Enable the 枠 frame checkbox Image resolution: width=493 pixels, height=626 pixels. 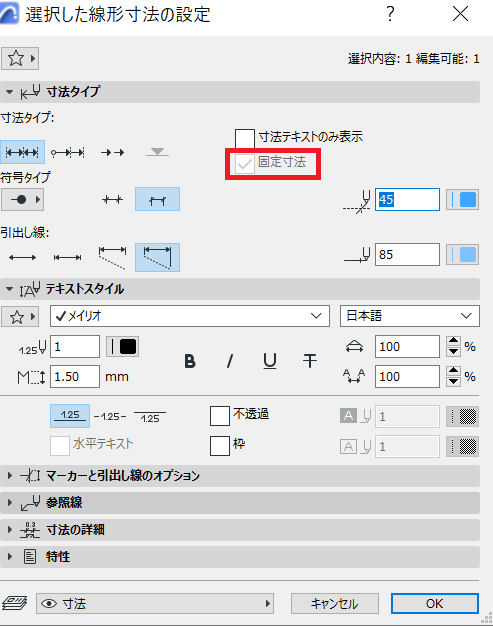220,446
